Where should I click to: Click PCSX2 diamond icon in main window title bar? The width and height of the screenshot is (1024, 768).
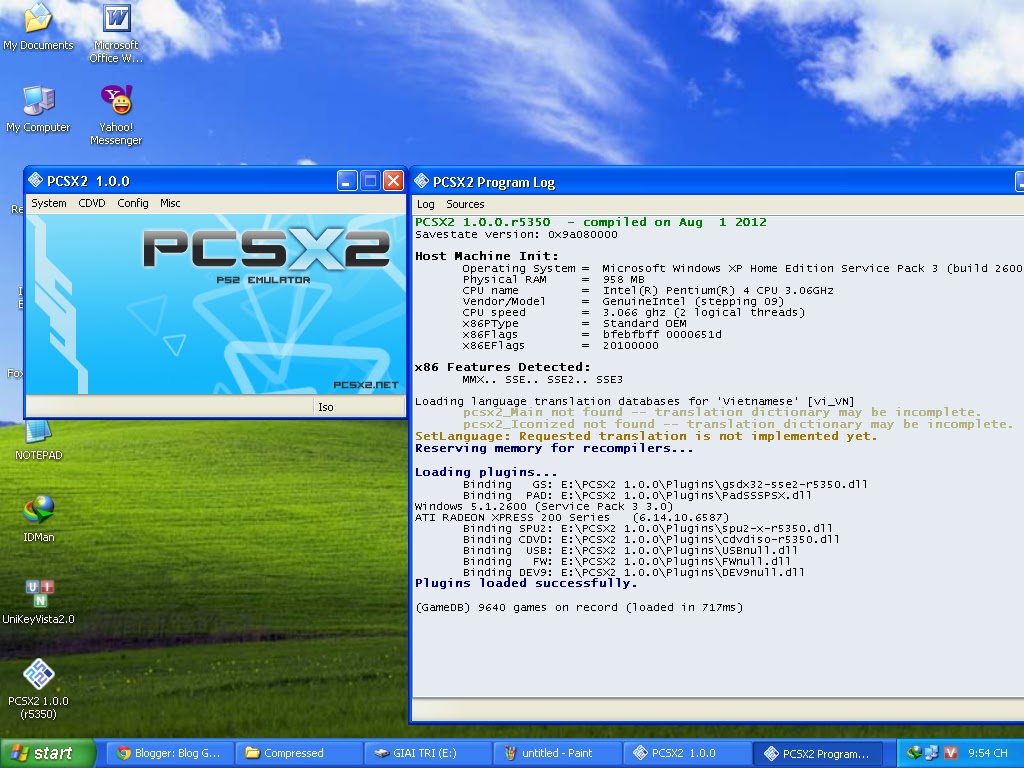point(35,180)
